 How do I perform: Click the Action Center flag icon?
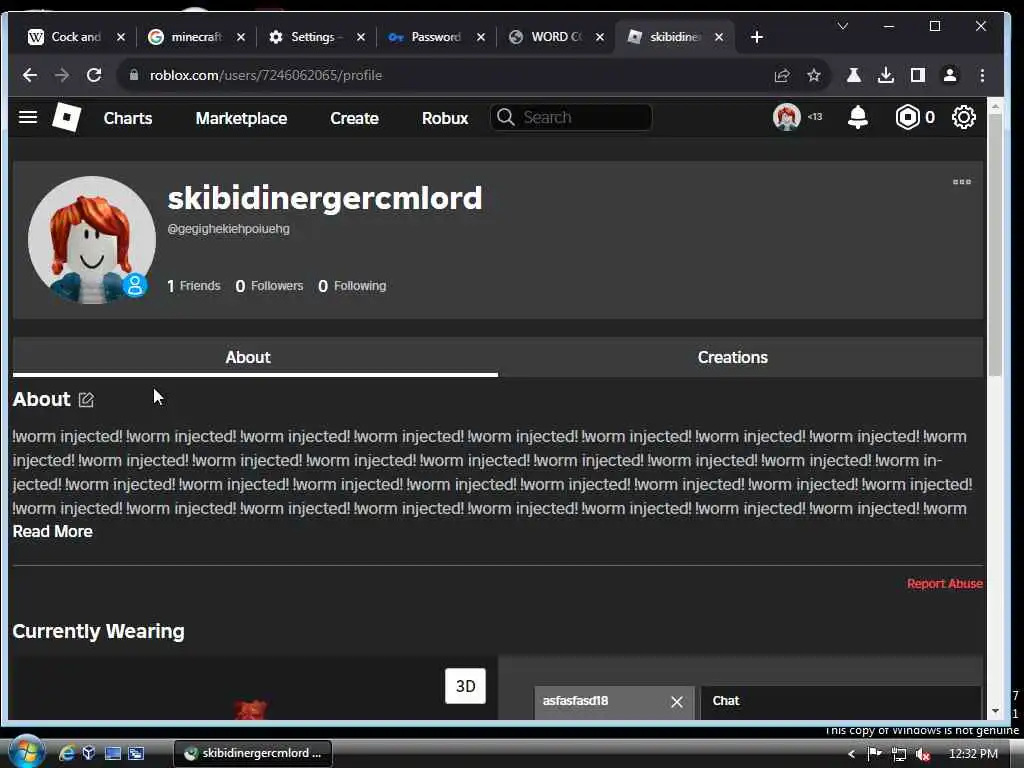coord(874,754)
